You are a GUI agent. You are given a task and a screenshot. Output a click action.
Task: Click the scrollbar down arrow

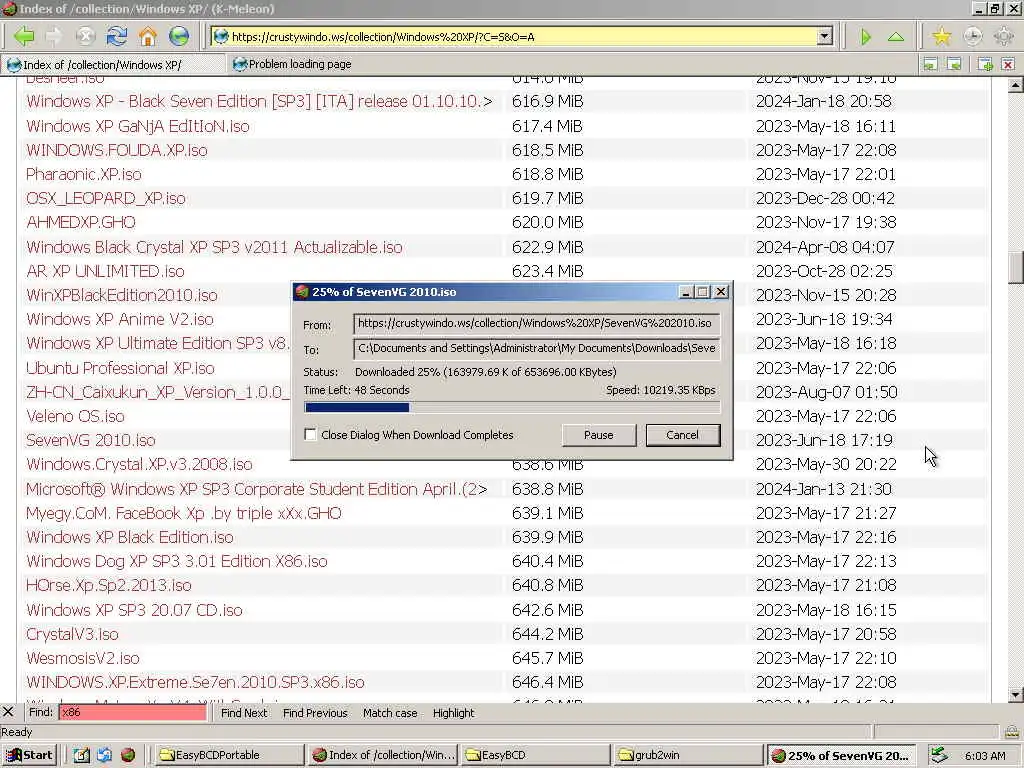[1016, 694]
